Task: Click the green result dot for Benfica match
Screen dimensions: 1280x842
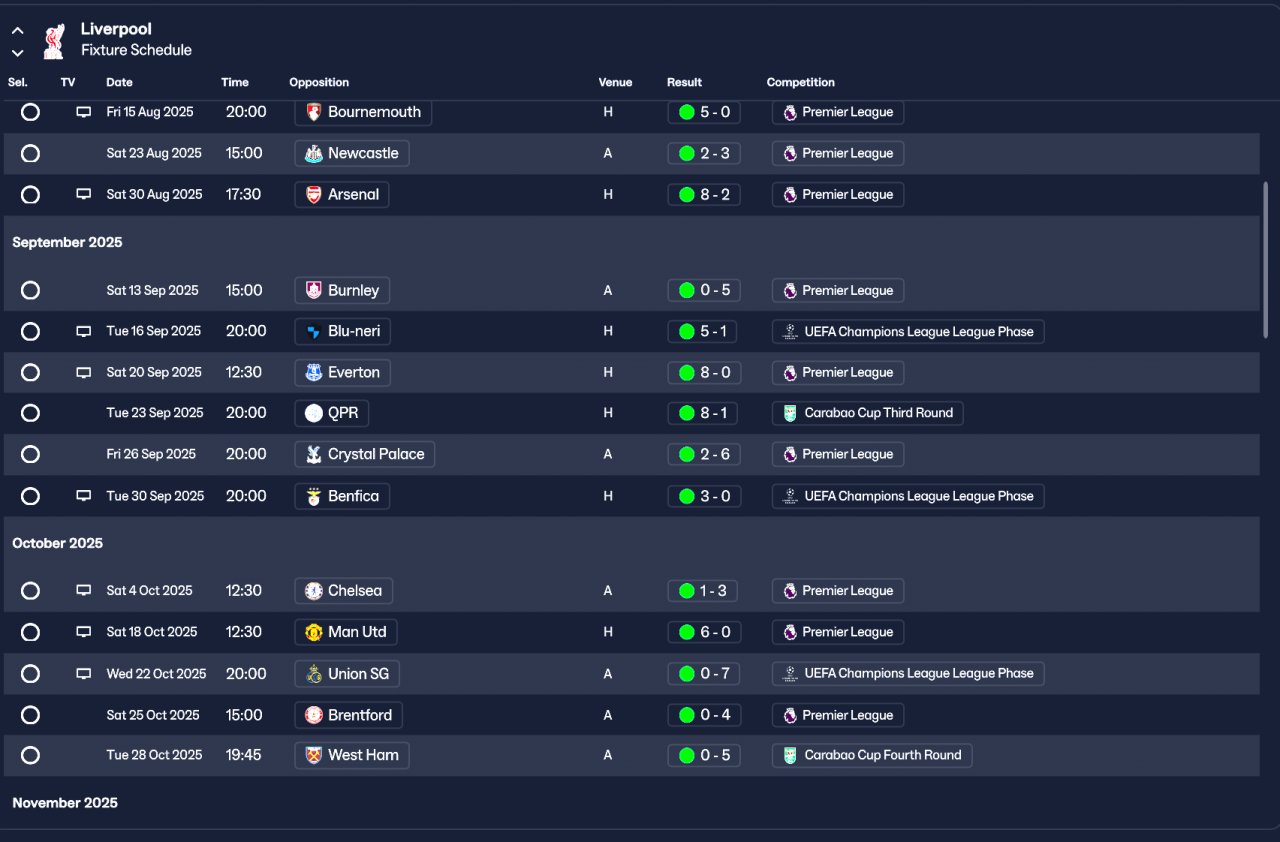Action: pos(686,496)
